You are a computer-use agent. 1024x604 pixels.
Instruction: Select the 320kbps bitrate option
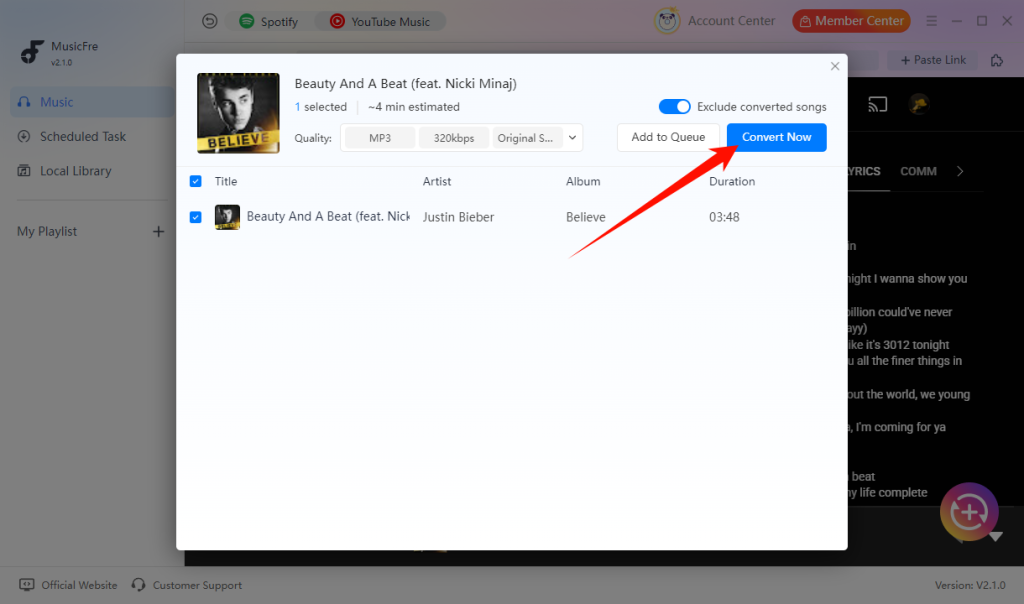click(x=454, y=138)
